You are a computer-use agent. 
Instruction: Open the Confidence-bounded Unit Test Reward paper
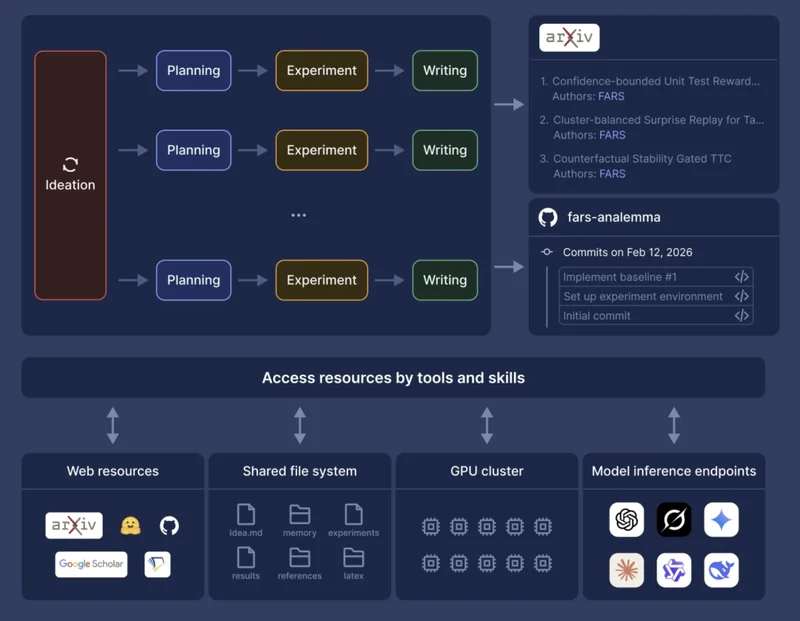655,81
